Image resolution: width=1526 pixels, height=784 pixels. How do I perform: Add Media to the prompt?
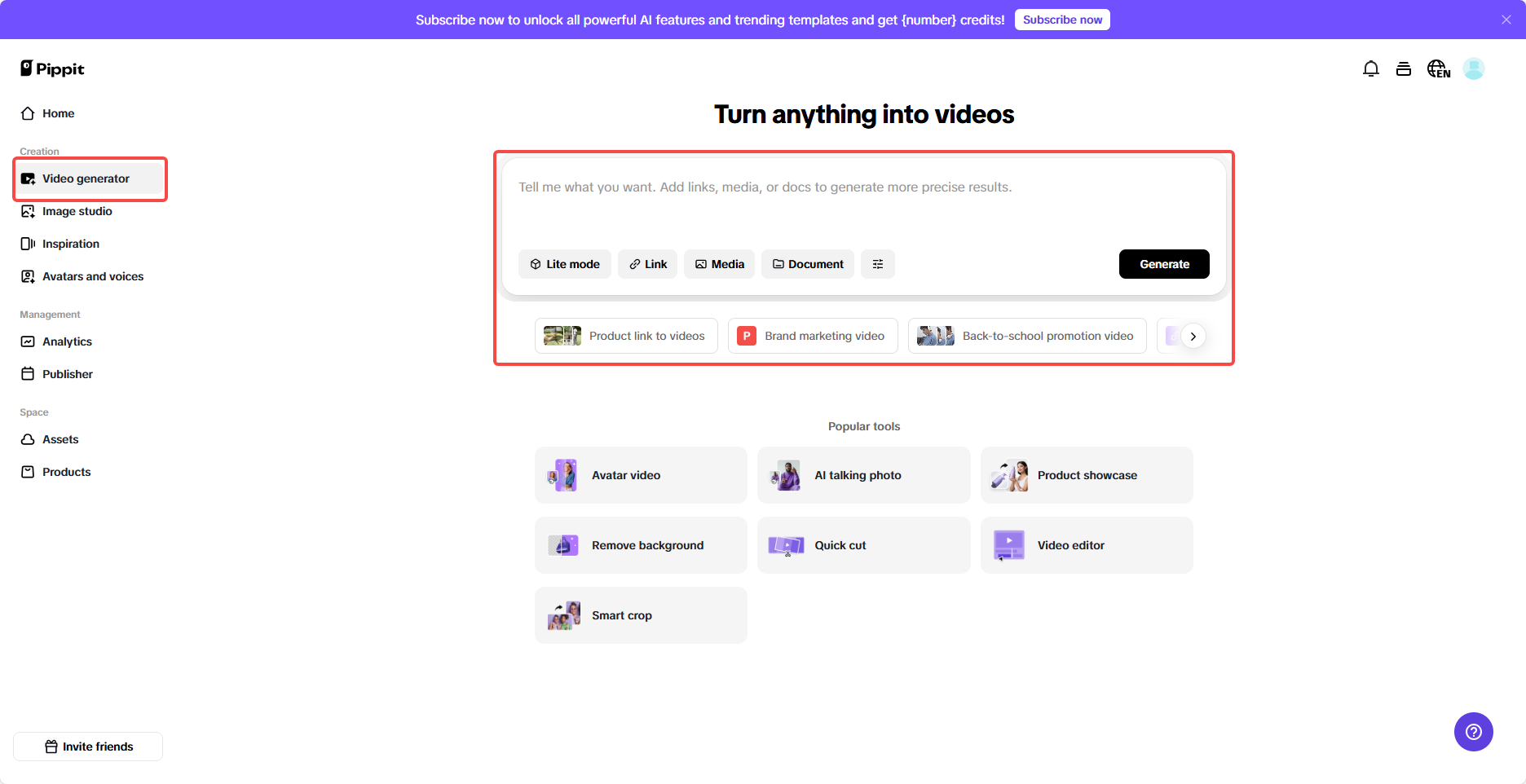720,264
